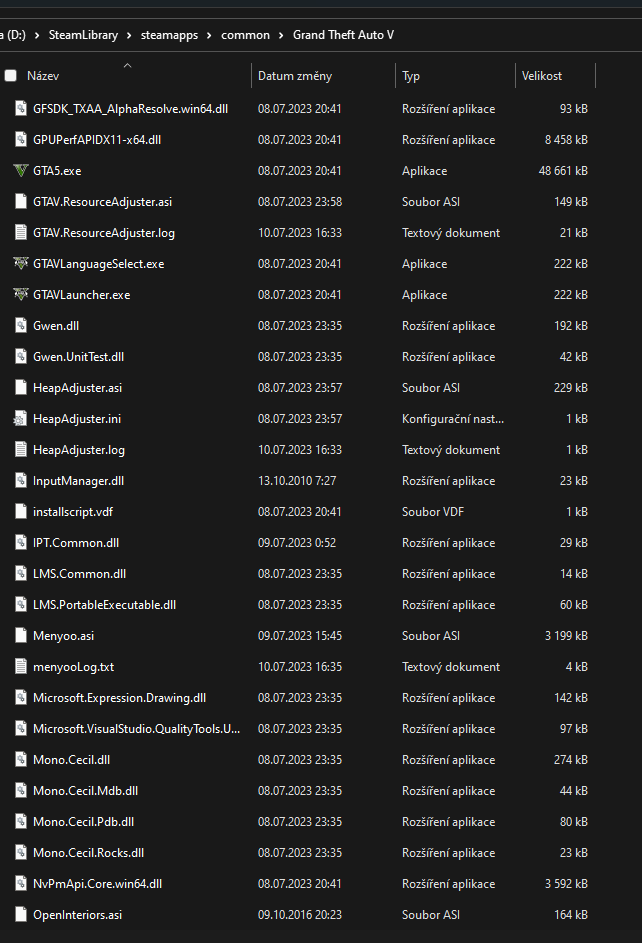This screenshot has width=642, height=943.
Task: Expand breadcrumb chevron after (D:) drive
Action: tap(37, 35)
